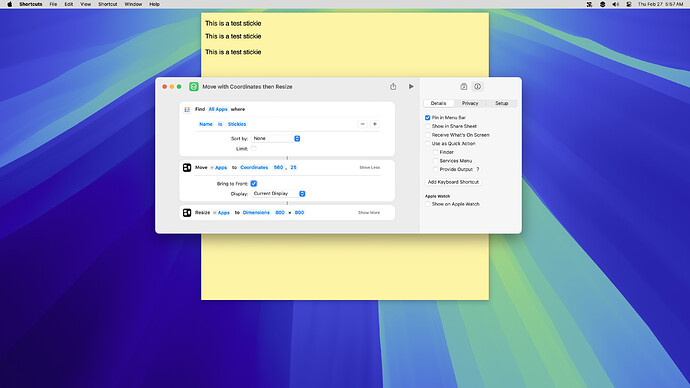Switch to the Setup tab

coord(502,103)
